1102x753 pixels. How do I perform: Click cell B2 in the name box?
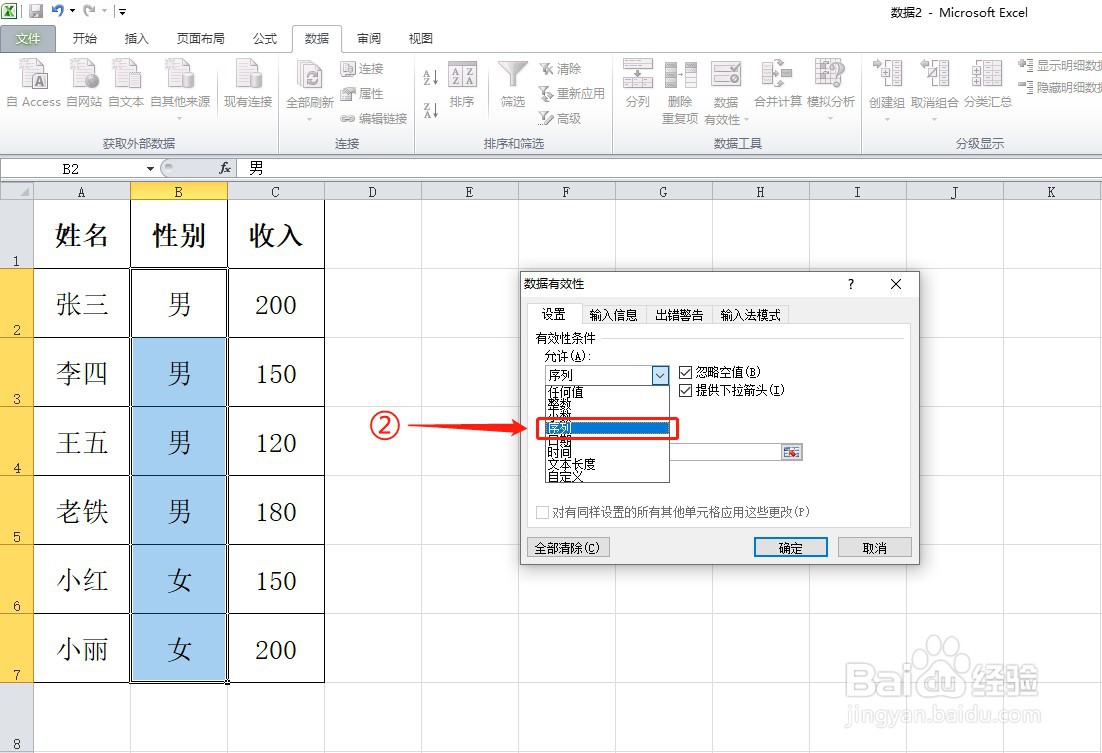tap(70, 168)
